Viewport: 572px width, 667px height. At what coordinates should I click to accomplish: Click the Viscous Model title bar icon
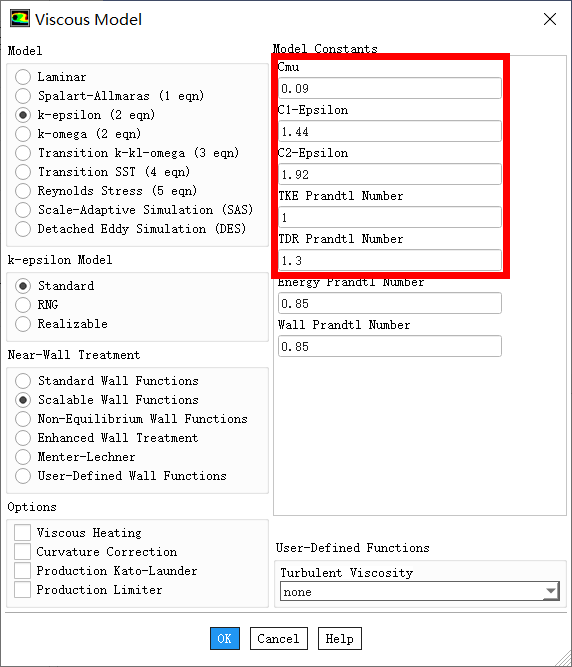tap(20, 19)
